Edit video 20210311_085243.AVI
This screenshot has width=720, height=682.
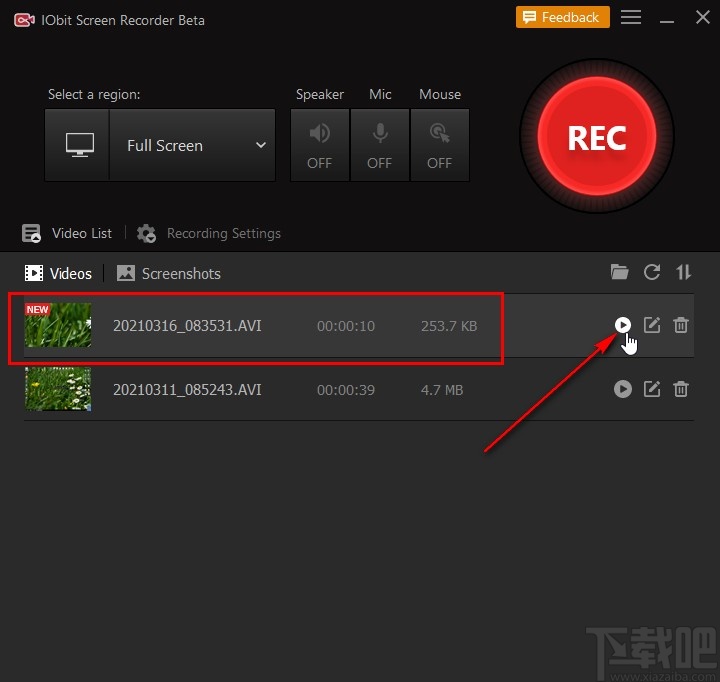tap(652, 389)
